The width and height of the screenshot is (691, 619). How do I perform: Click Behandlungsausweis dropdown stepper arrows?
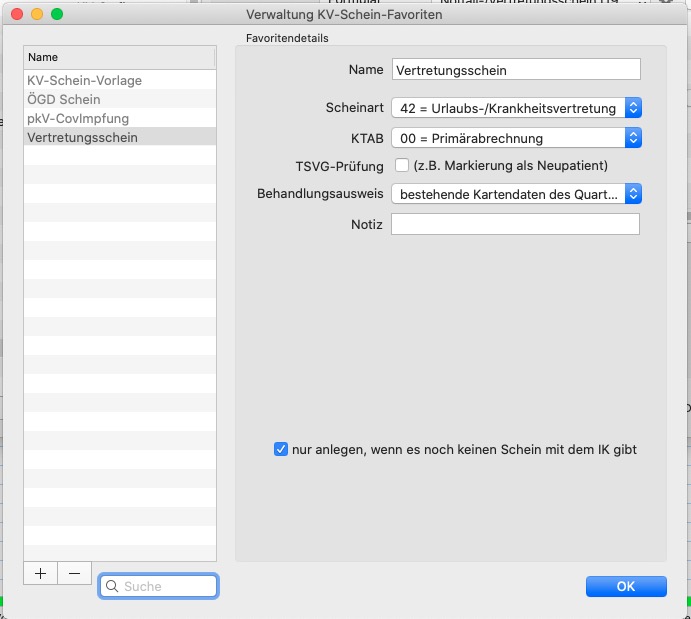(x=633, y=194)
